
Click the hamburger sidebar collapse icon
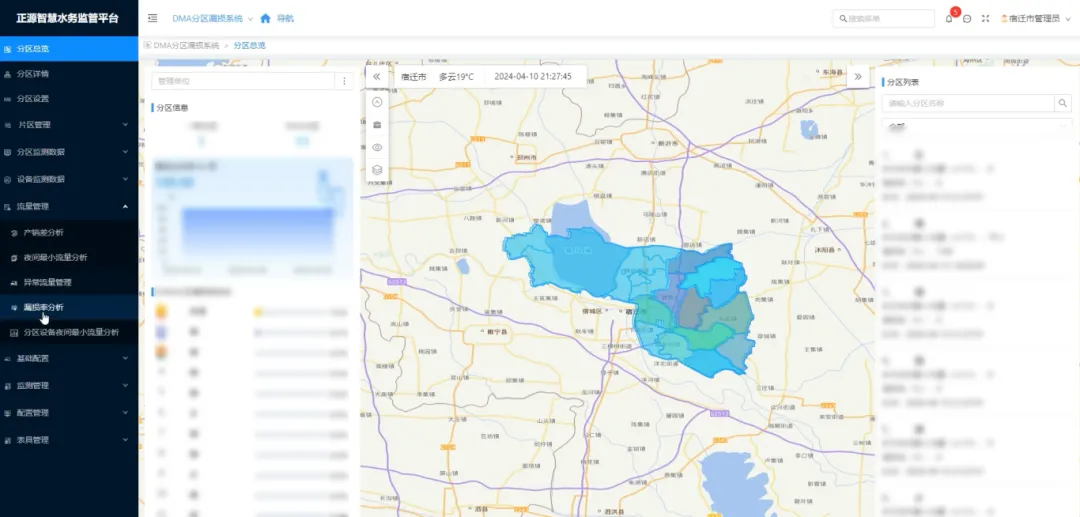click(152, 18)
